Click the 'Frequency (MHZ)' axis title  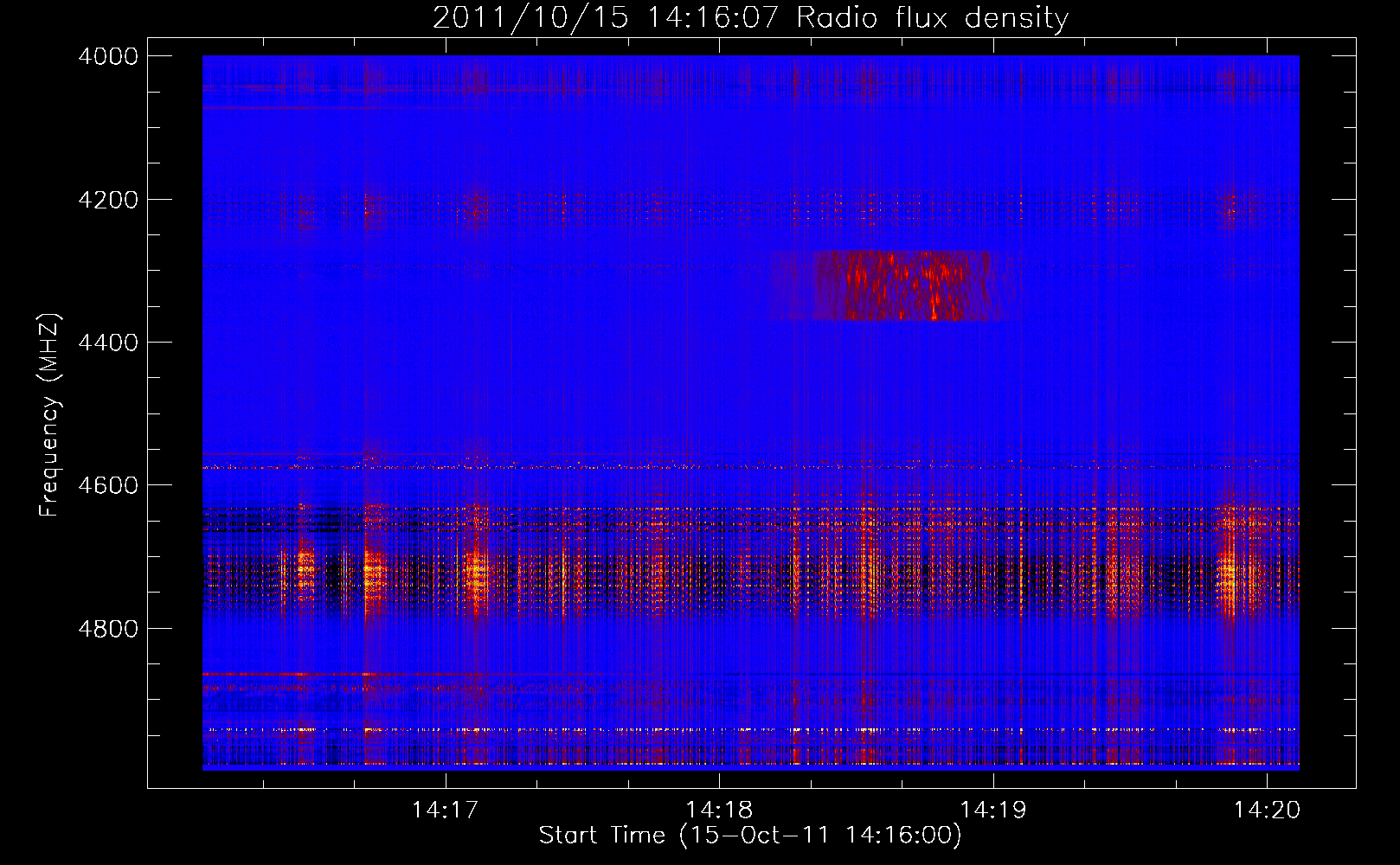pos(50,415)
